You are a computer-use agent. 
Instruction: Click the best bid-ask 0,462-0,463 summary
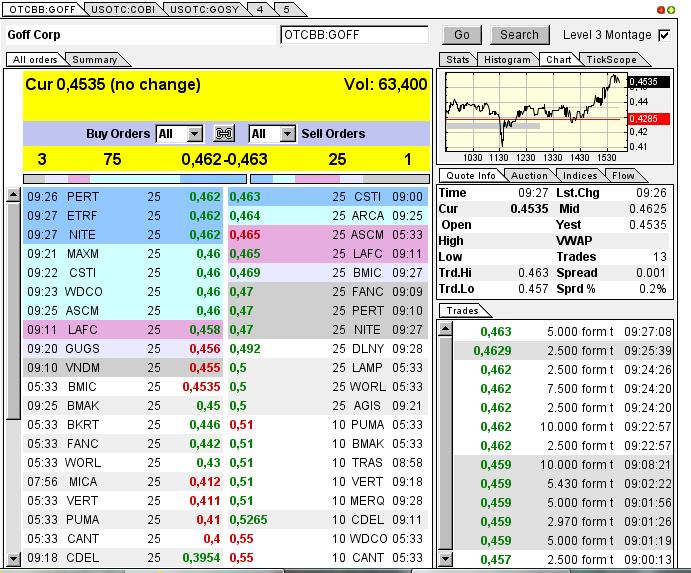(x=224, y=159)
